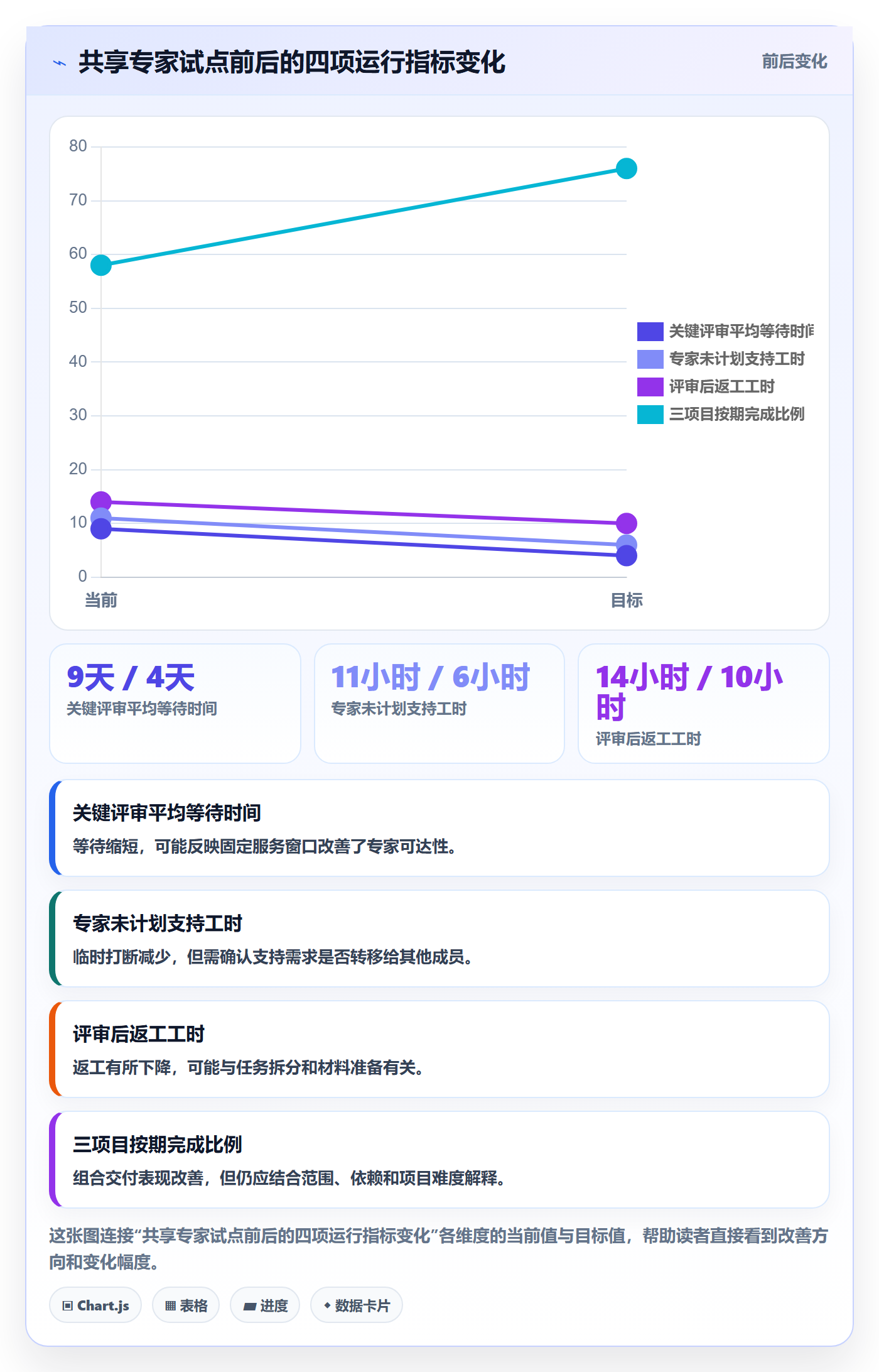Hide the 专家未计划支持工时 series via legend label
The image size is (879, 1372).
tap(736, 359)
